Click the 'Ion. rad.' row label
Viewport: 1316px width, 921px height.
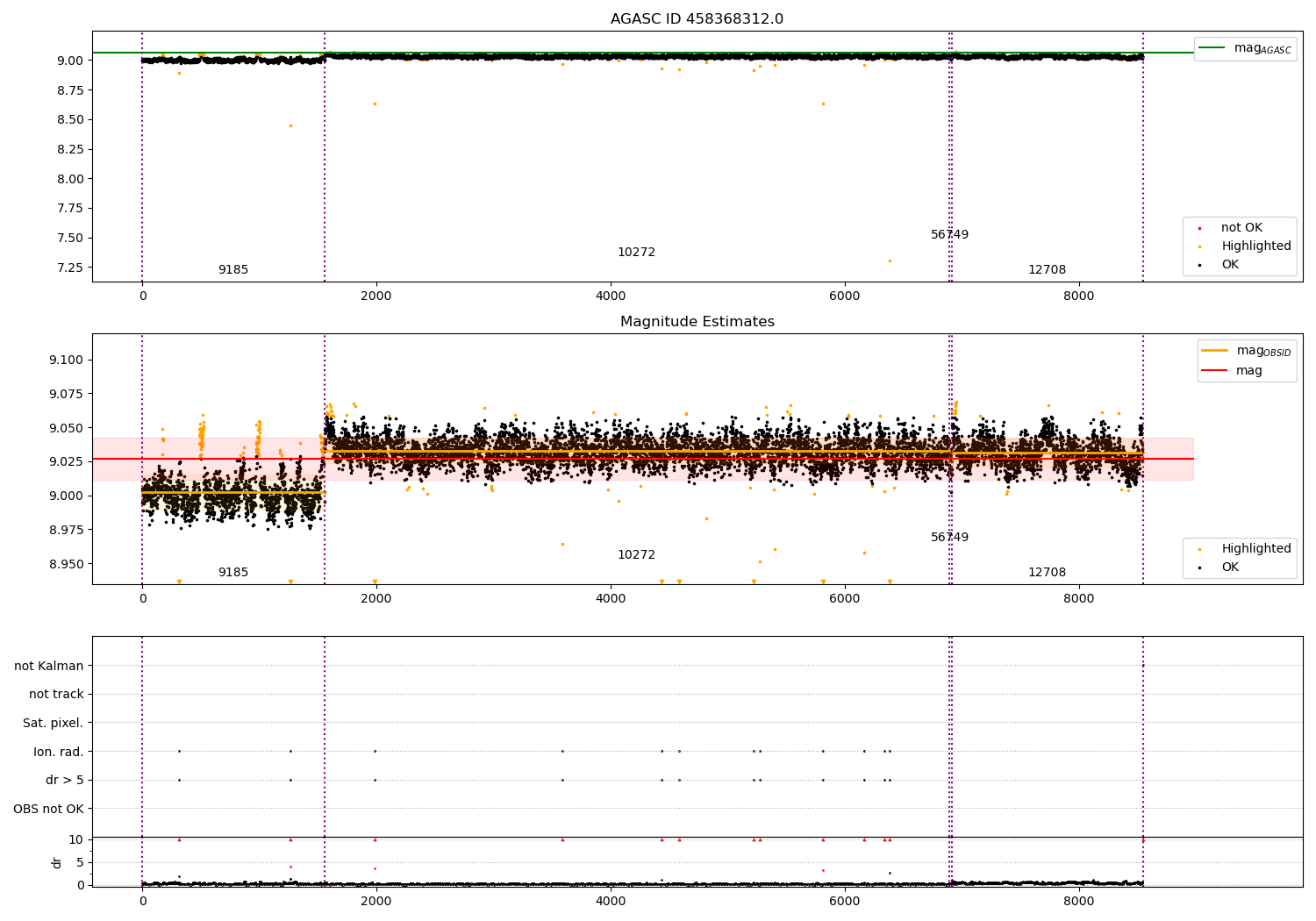pos(59,752)
